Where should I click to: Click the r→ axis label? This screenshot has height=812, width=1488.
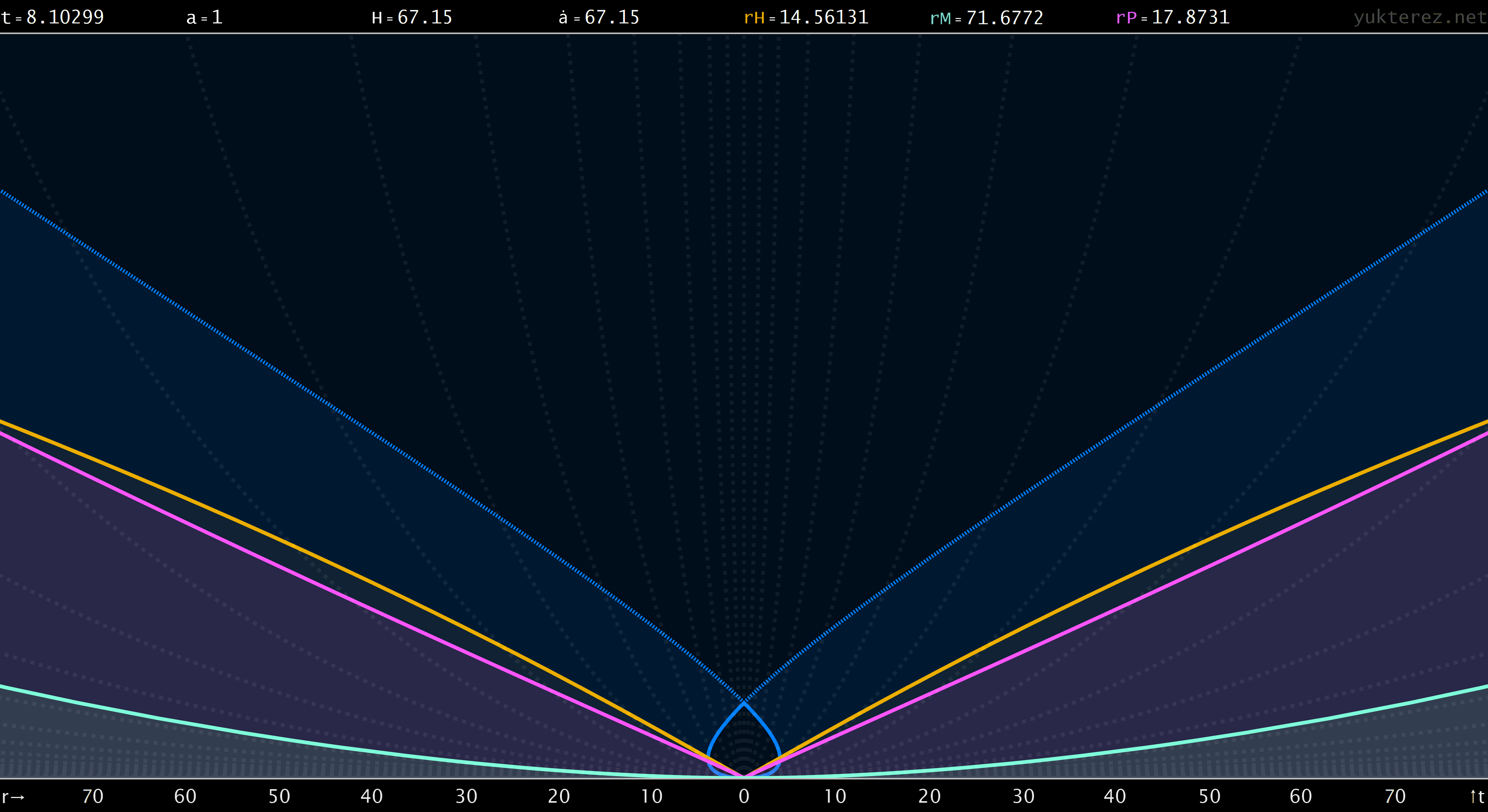pyautogui.click(x=13, y=797)
